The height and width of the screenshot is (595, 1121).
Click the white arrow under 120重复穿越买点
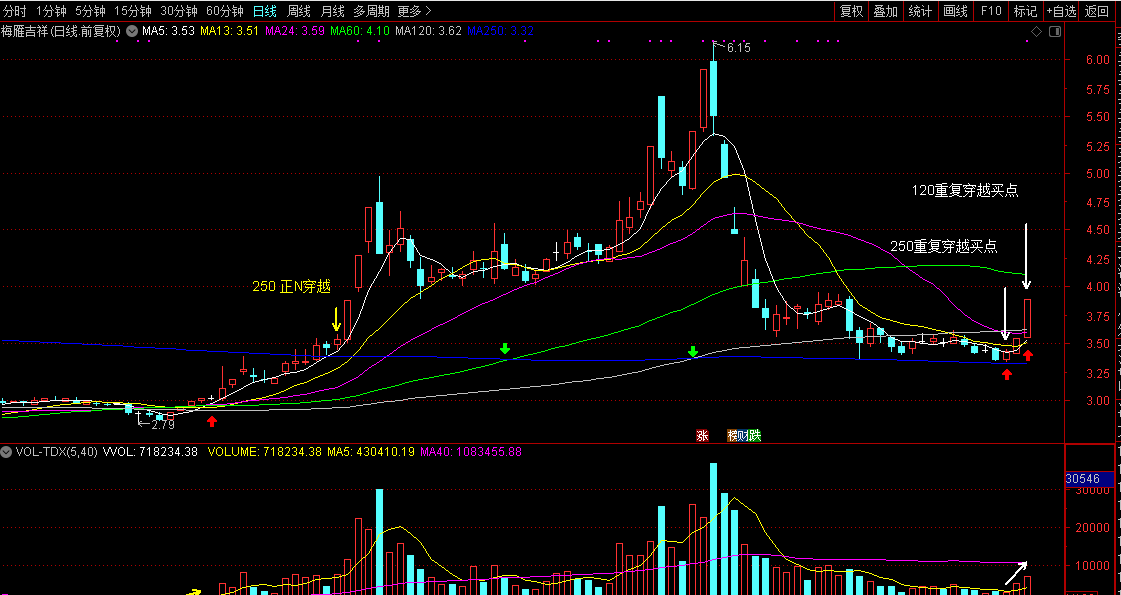[x=1026, y=256]
